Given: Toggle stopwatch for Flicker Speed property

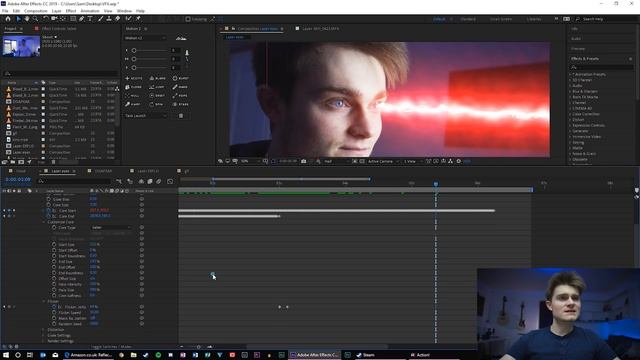Looking at the screenshot, I should click(x=54, y=312).
